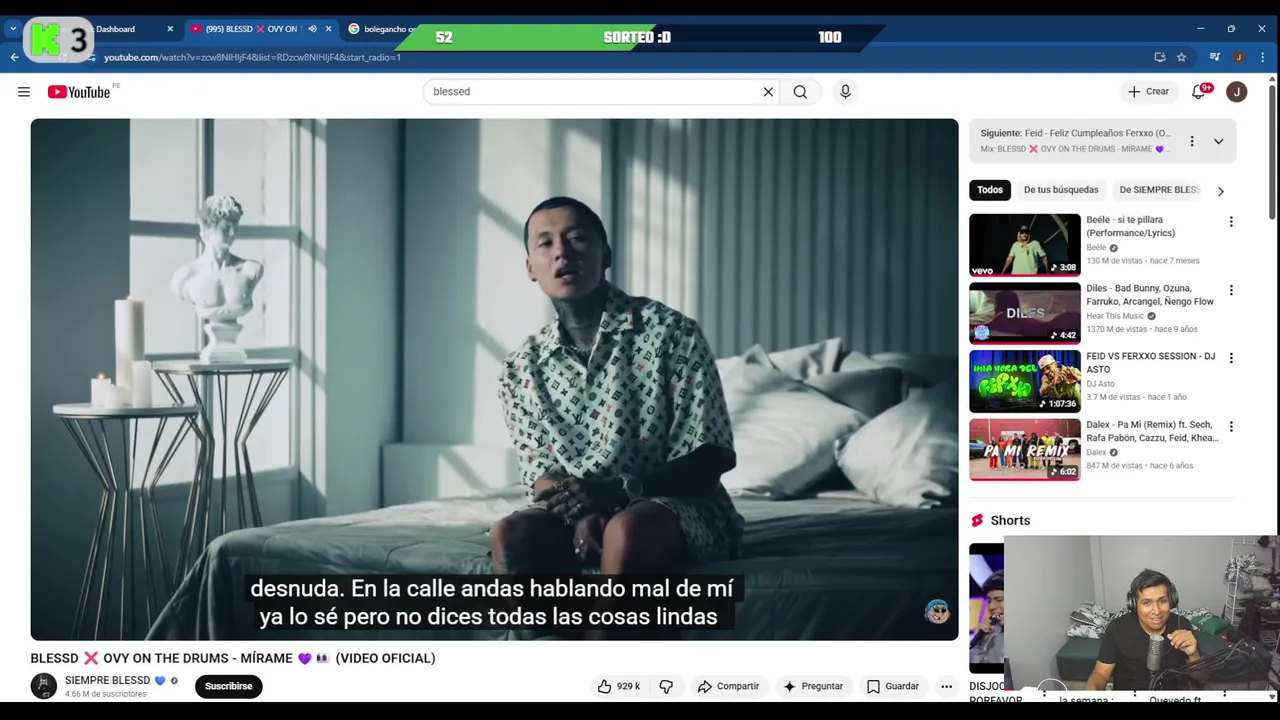The image size is (1280, 720).
Task: Open DJ Asto channel name
Action: 1100,384
